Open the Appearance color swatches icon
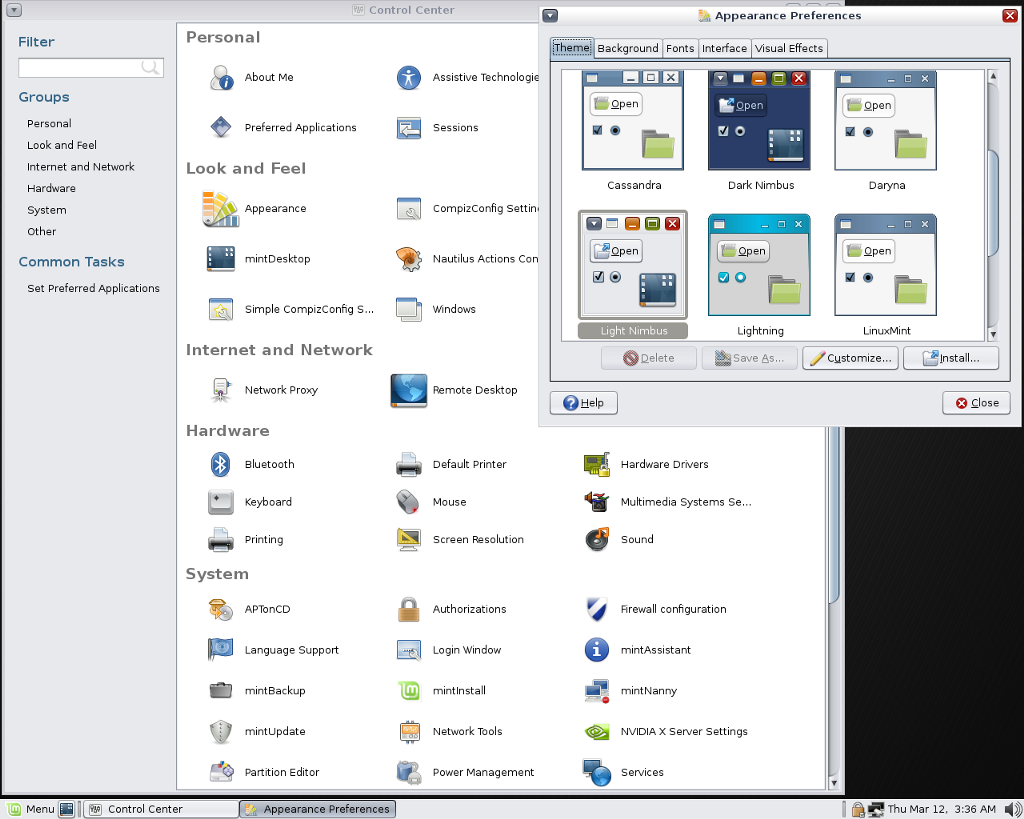This screenshot has width=1024, height=819. (220, 208)
